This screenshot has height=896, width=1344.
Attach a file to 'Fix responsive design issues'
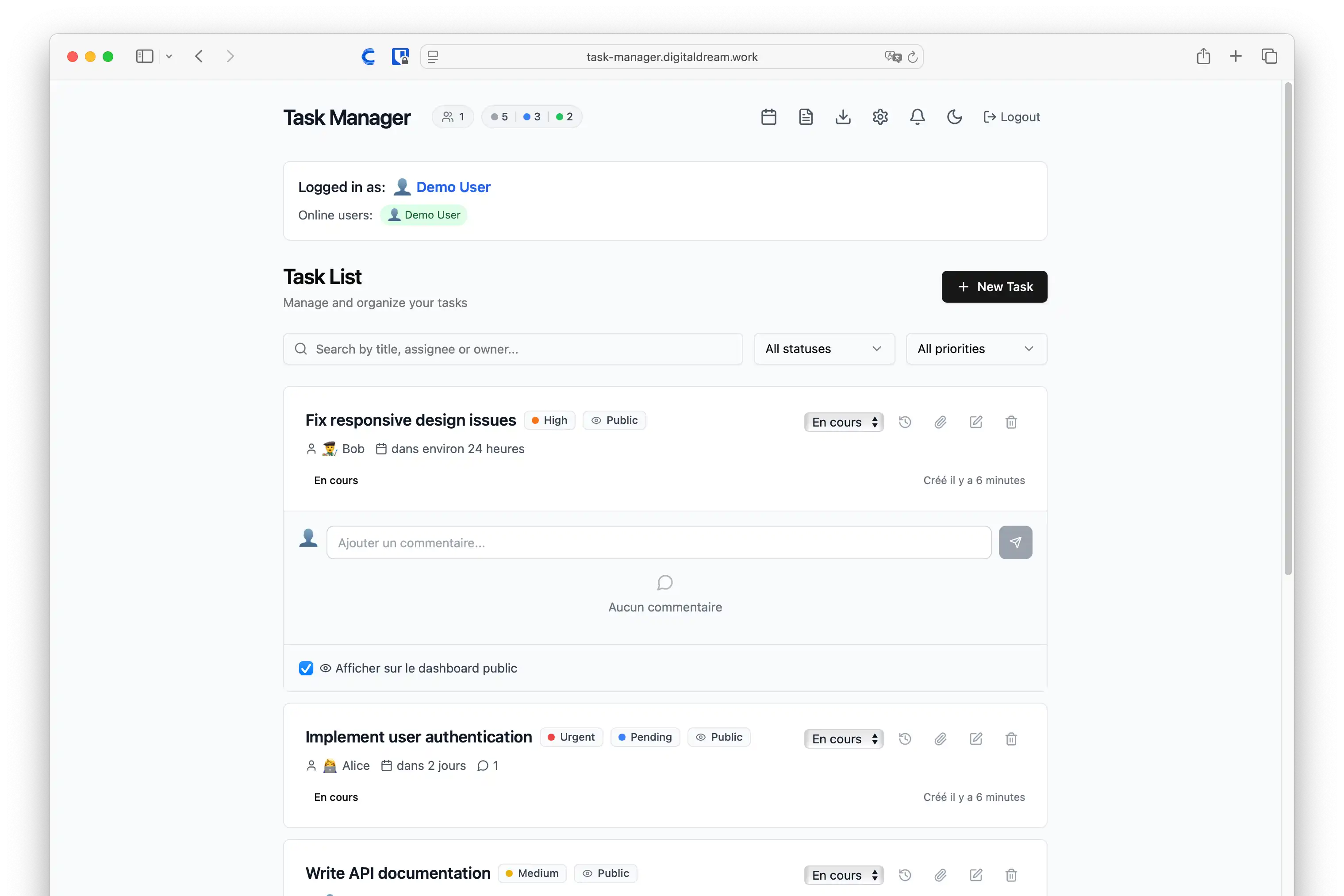tap(940, 422)
